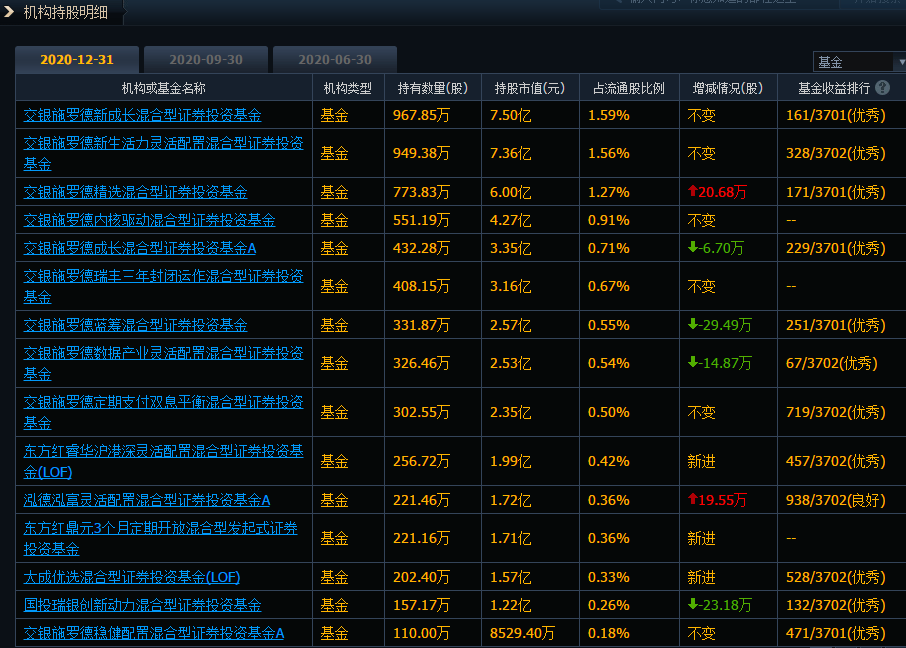Click the 持股市值(元) column header
906x648 pixels.
(530, 88)
